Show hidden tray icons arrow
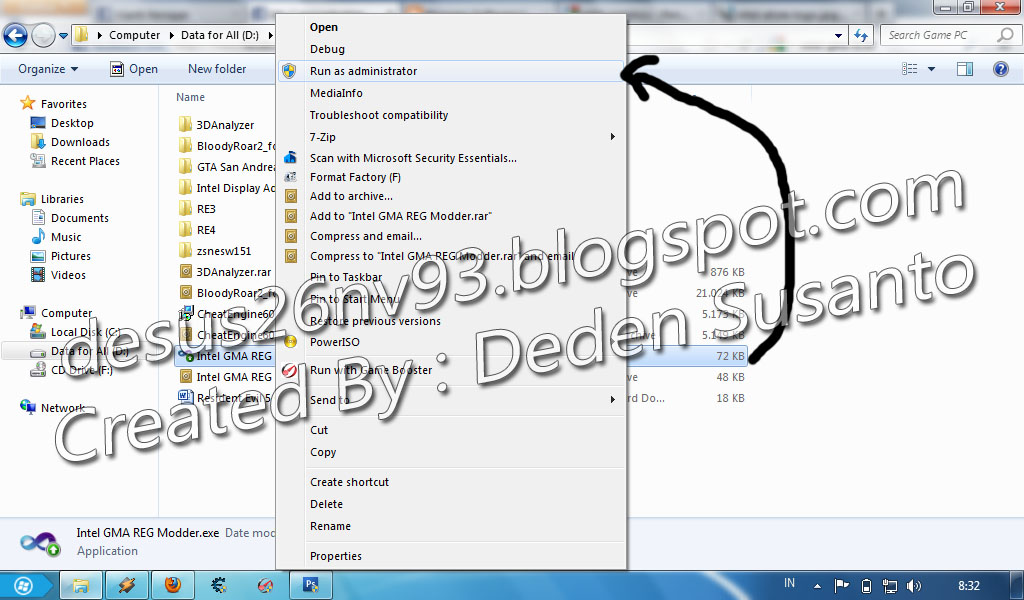Viewport: 1024px width, 600px height. click(817, 586)
